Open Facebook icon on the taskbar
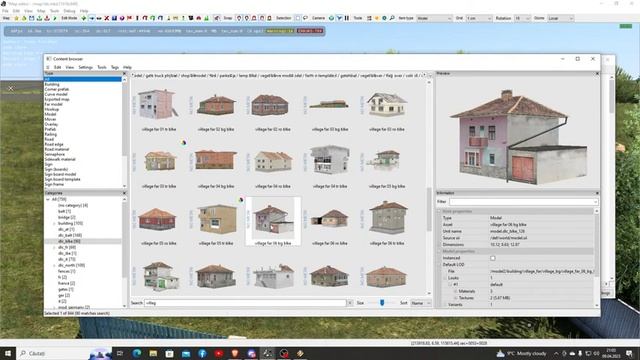Image resolution: width=640 pixels, height=360 pixels. [202, 353]
